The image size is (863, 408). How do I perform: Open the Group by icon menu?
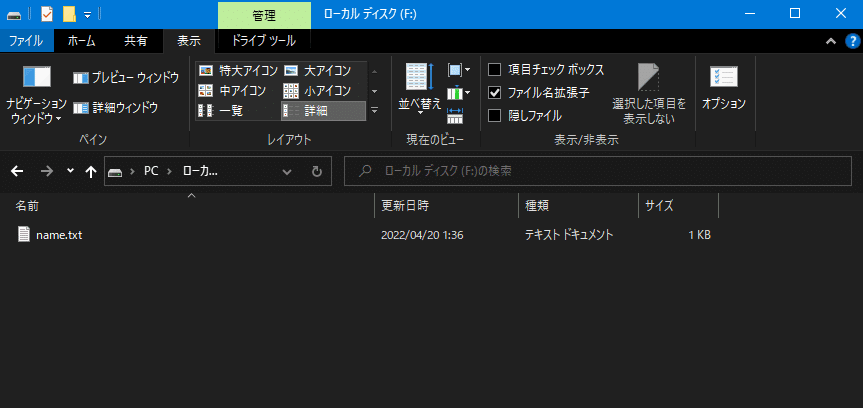(458, 70)
